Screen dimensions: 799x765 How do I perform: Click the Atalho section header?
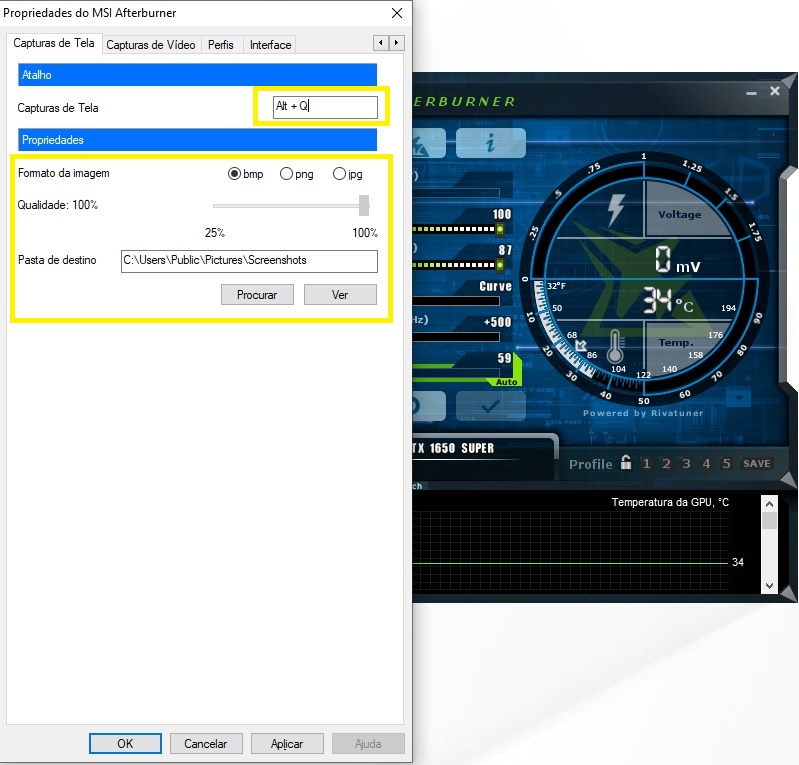197,75
